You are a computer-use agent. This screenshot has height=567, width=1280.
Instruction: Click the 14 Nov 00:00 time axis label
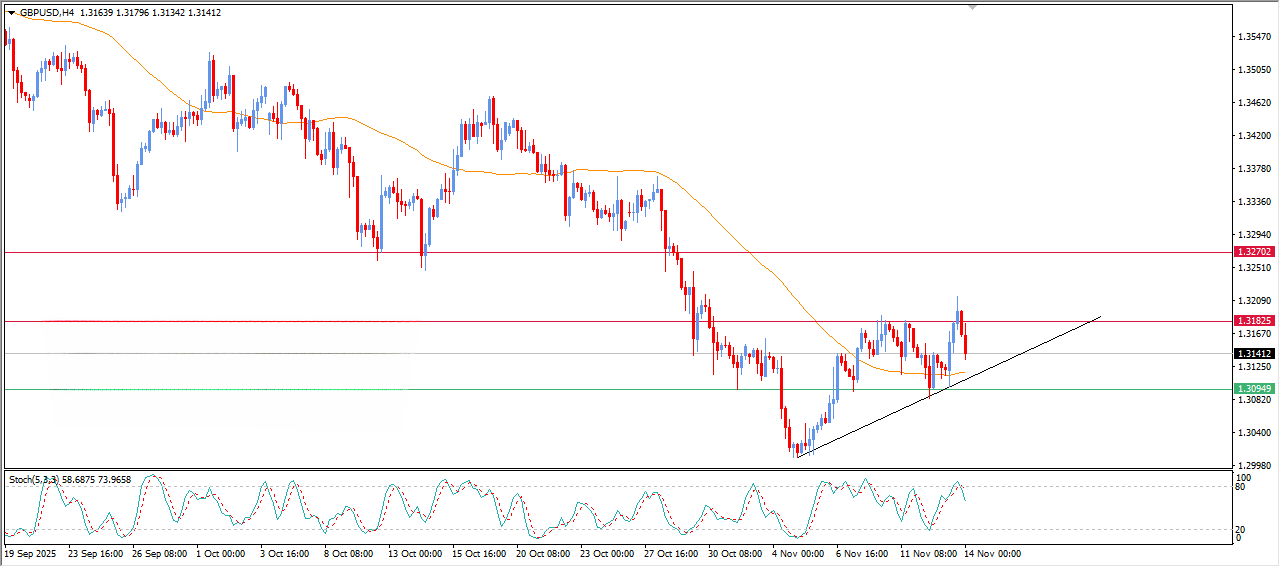point(992,553)
